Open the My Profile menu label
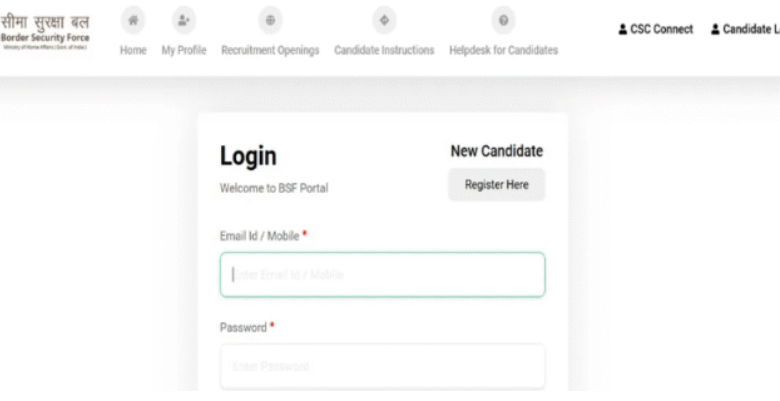 tap(184, 50)
